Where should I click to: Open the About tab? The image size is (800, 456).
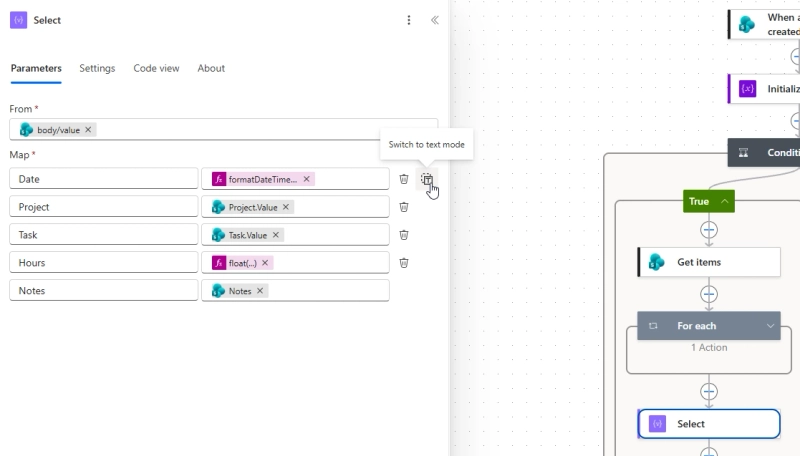[x=211, y=68]
